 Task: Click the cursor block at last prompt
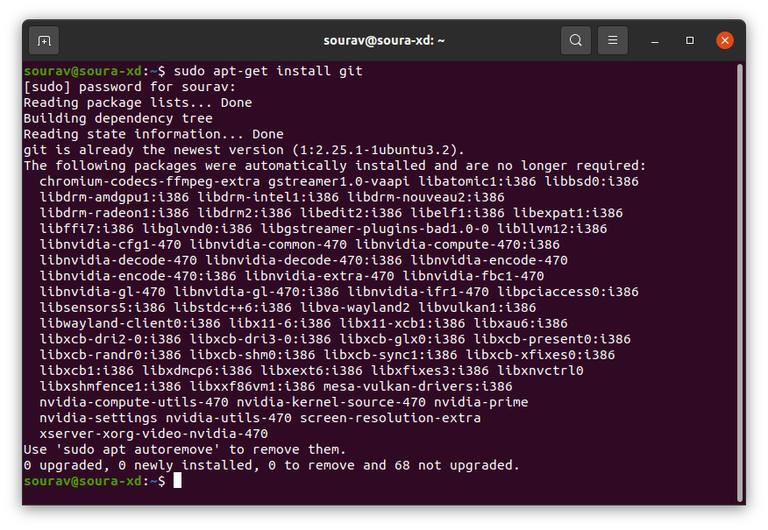177,481
